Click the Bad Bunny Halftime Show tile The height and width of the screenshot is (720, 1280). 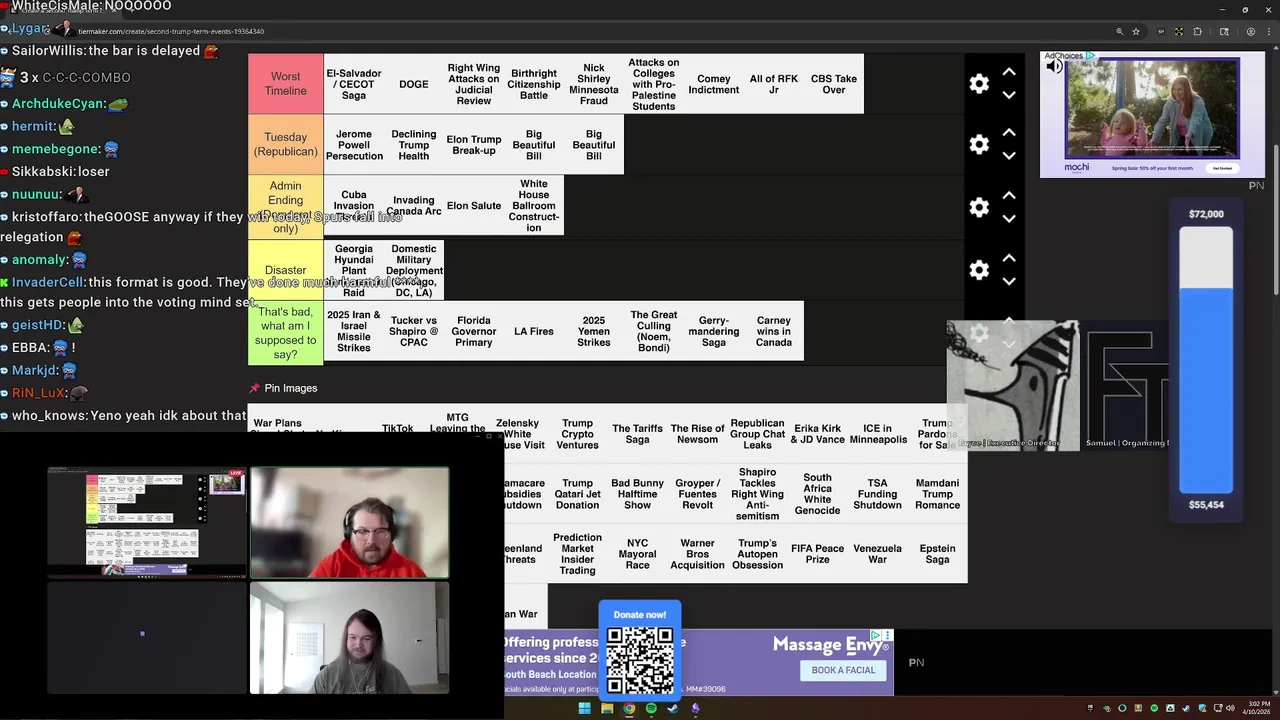[x=637, y=494]
